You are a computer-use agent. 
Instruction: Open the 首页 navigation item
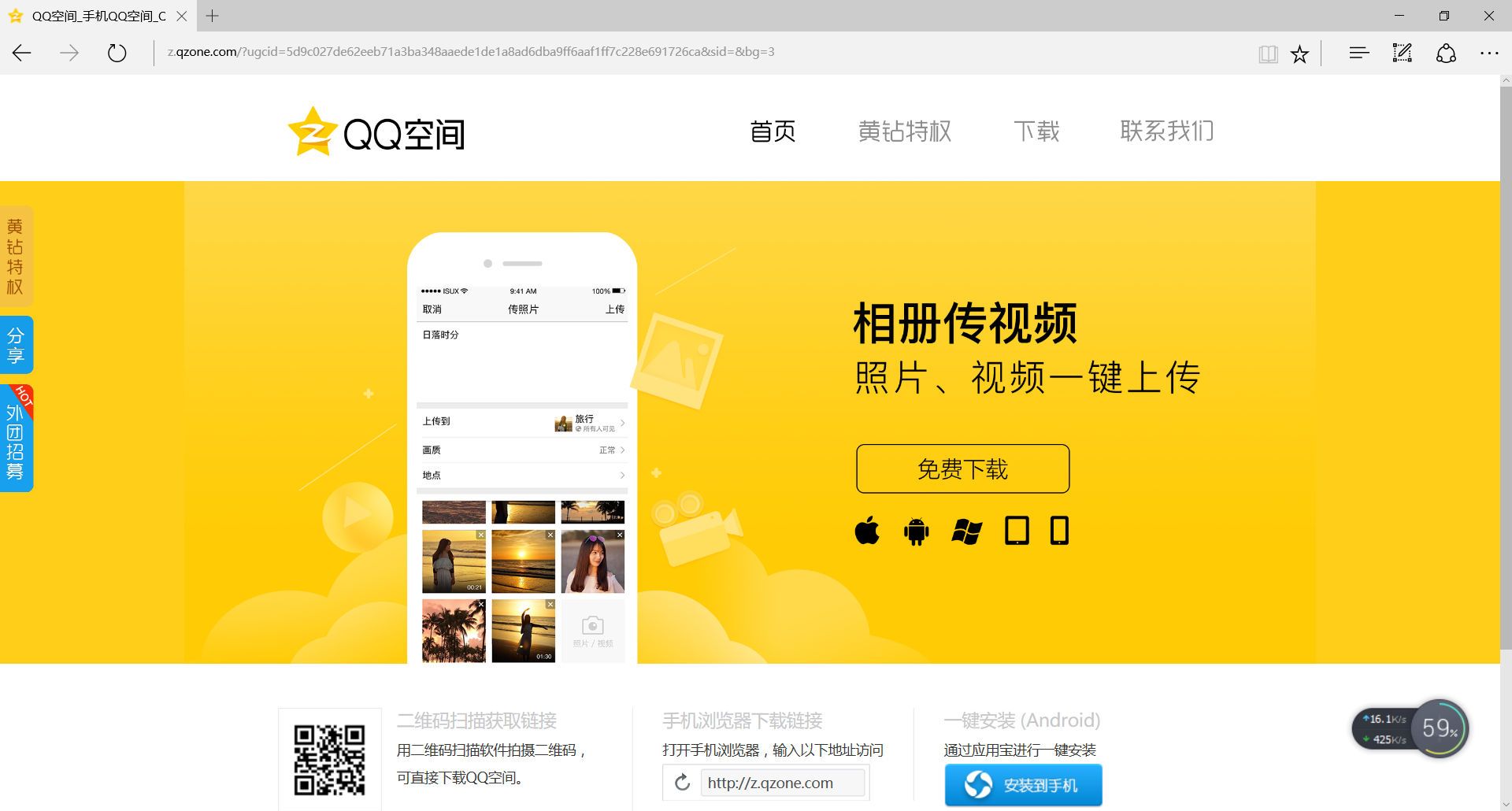point(773,131)
